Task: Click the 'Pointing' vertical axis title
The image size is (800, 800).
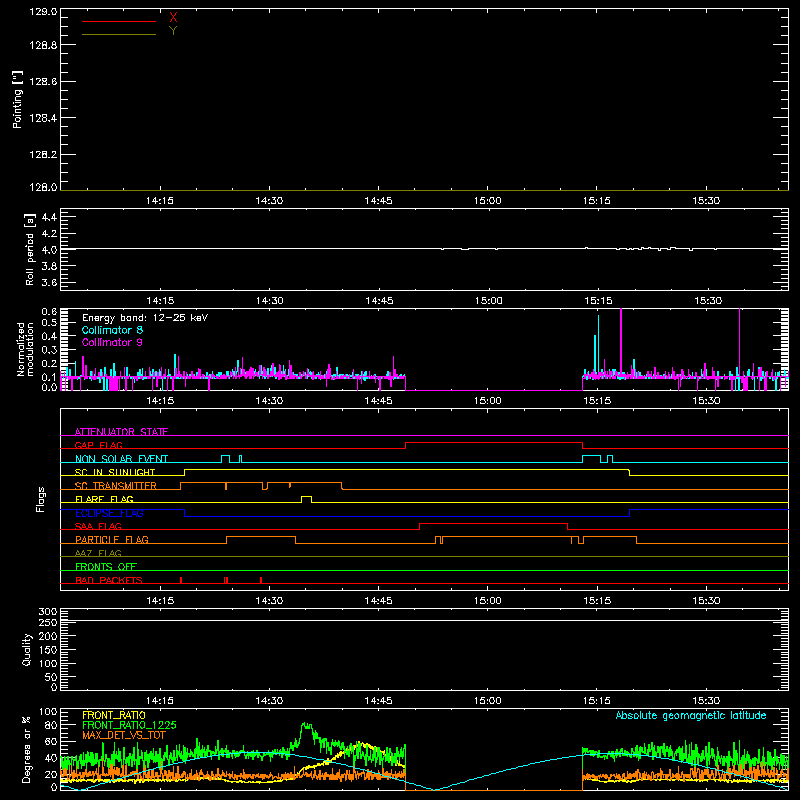Action: point(18,99)
